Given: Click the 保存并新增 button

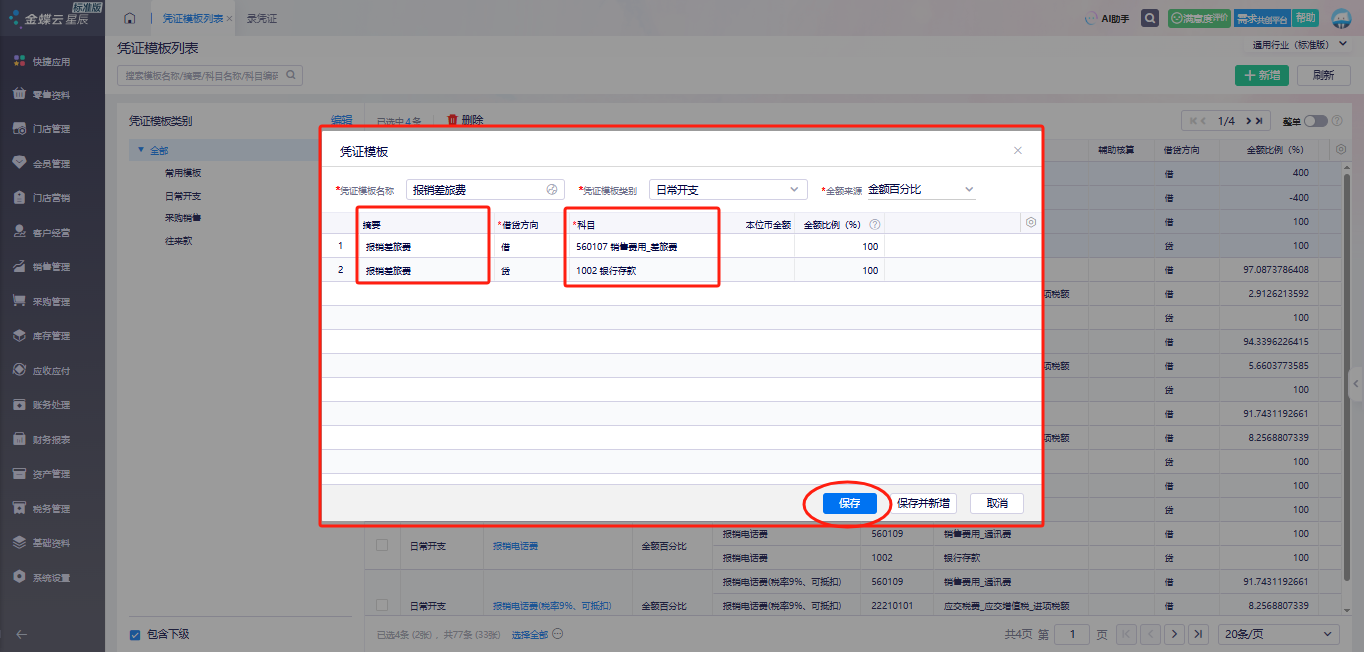Looking at the screenshot, I should [x=922, y=503].
